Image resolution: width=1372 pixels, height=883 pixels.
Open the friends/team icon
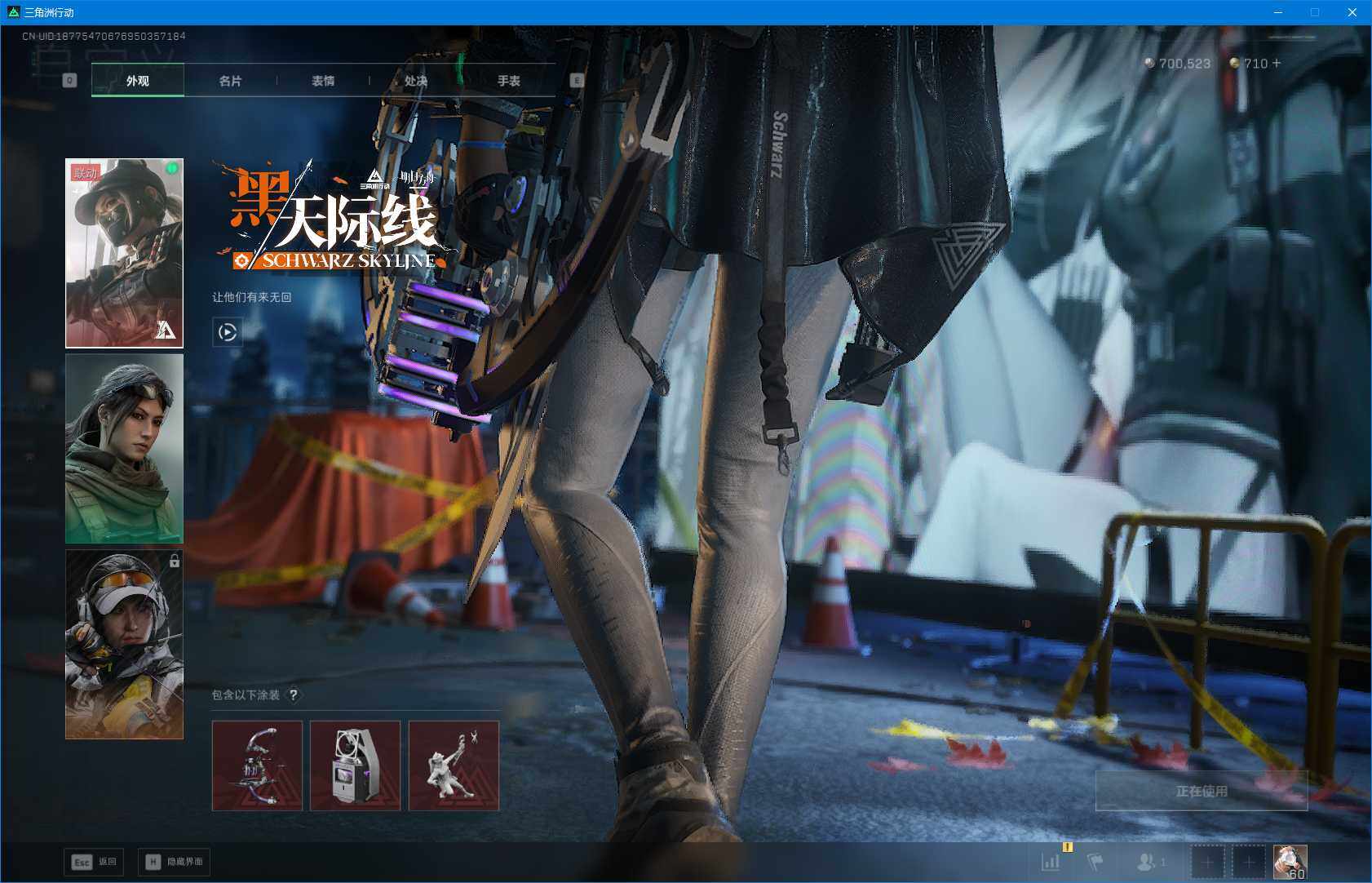point(1147,861)
